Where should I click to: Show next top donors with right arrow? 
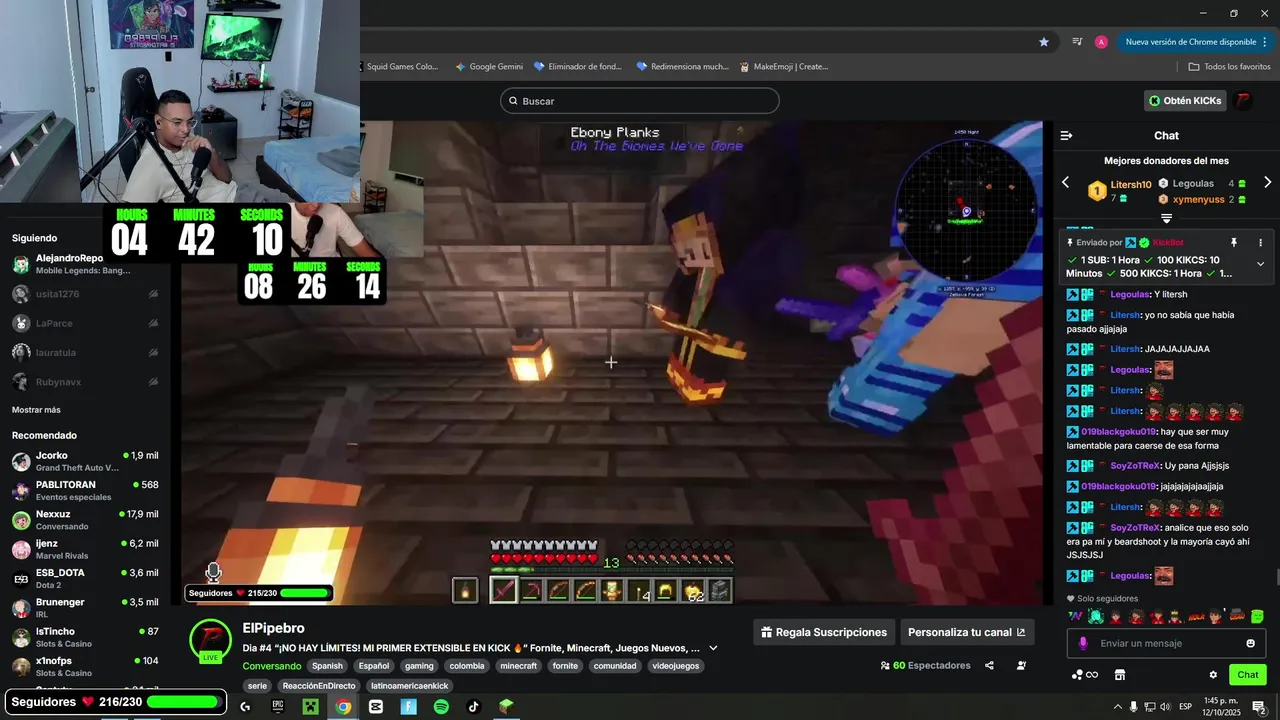pyautogui.click(x=1267, y=182)
